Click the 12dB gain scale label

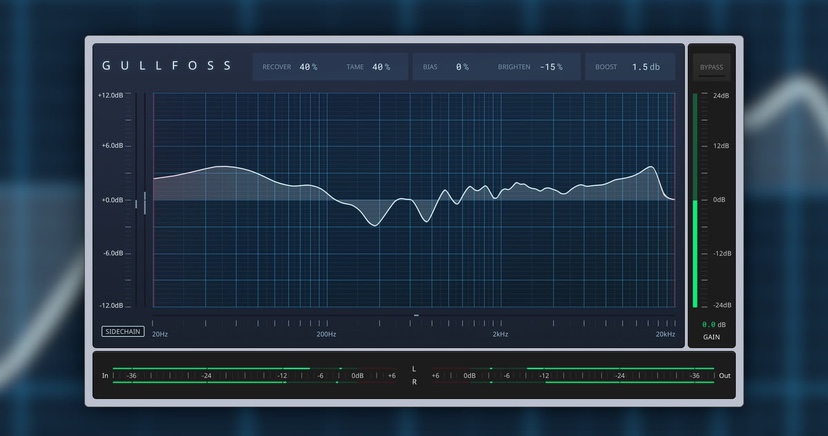pos(721,146)
